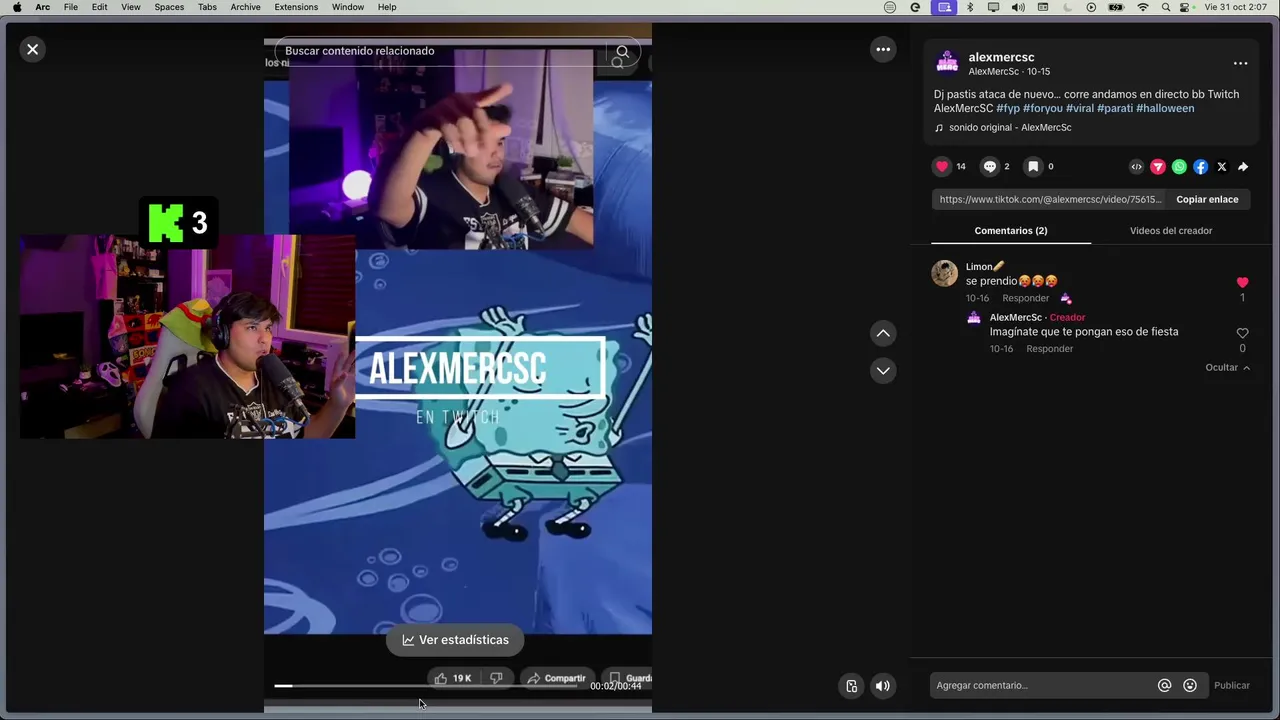
Task: Open Control Center in menu bar
Action: (x=1186, y=7)
